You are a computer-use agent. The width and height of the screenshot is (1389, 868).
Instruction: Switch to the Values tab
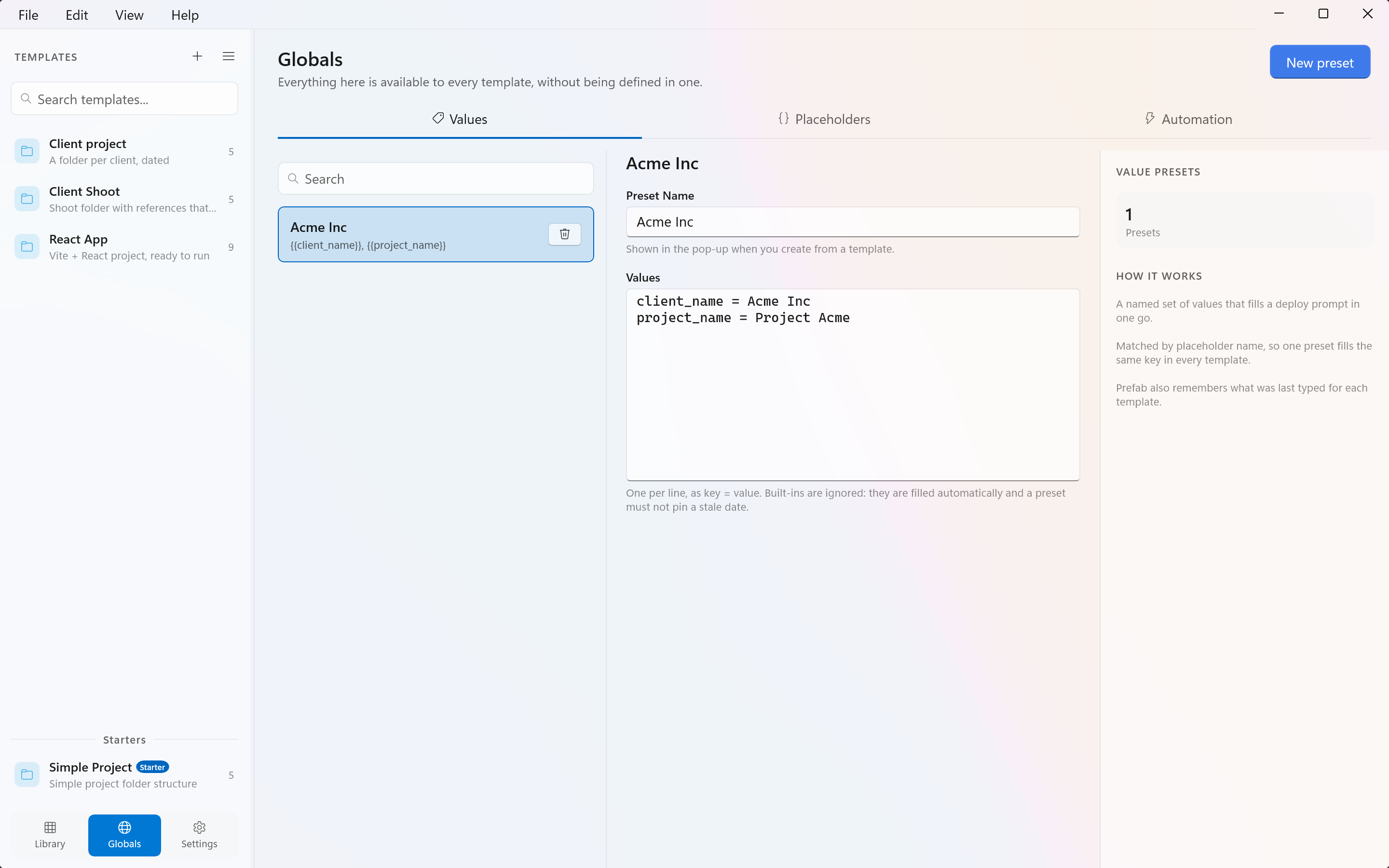(x=460, y=120)
